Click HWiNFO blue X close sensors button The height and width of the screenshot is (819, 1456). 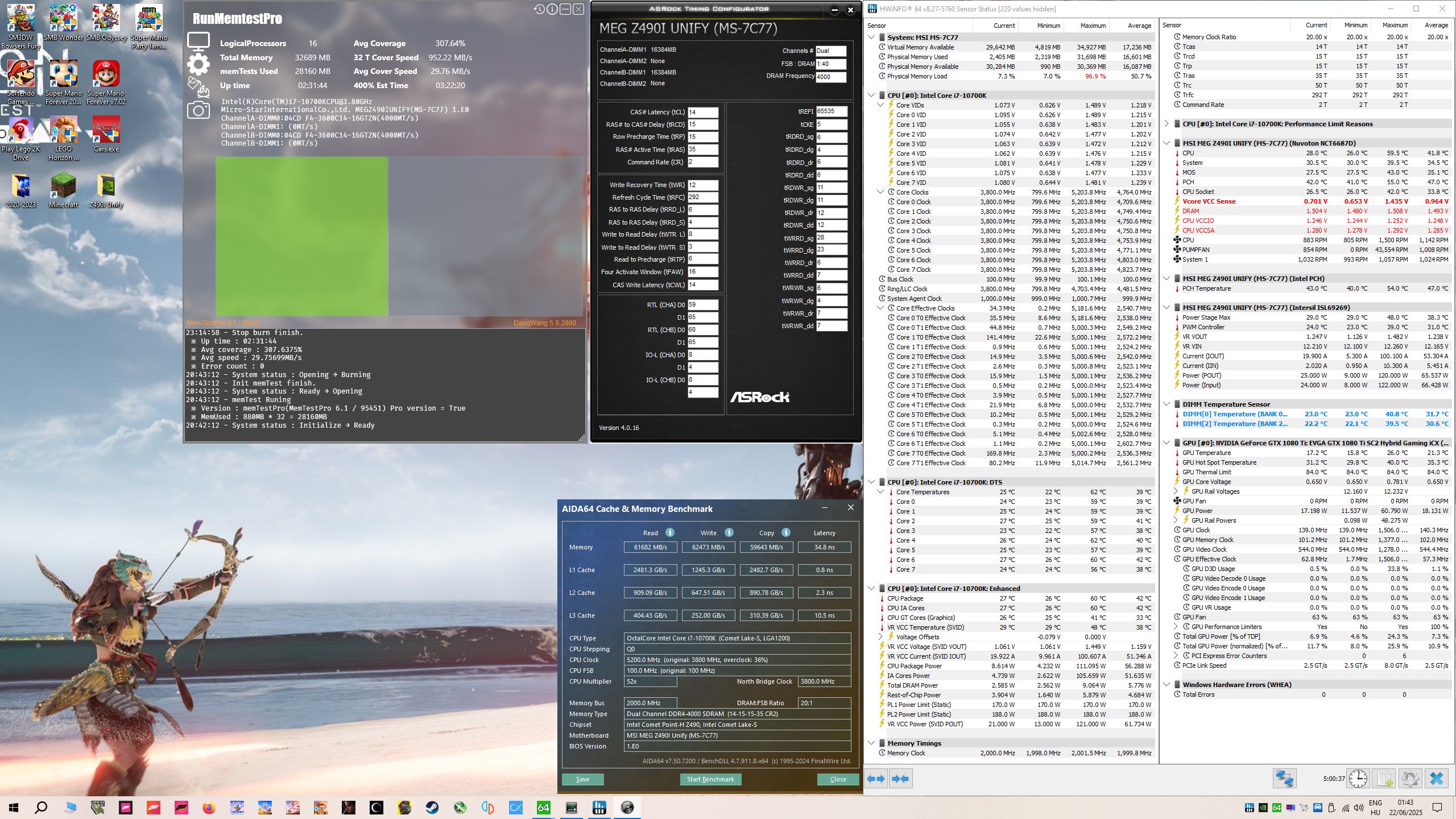pos(1437,779)
